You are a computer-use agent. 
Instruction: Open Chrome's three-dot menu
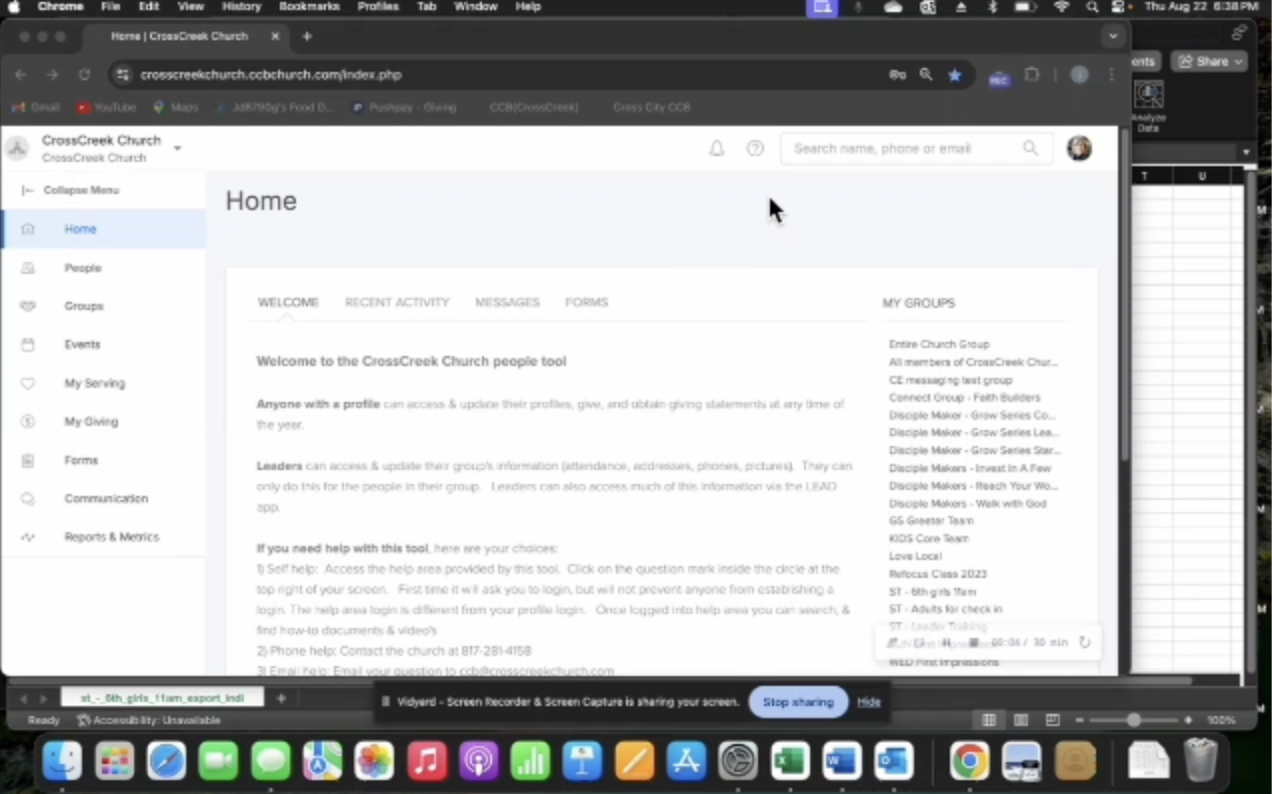[x=1111, y=74]
